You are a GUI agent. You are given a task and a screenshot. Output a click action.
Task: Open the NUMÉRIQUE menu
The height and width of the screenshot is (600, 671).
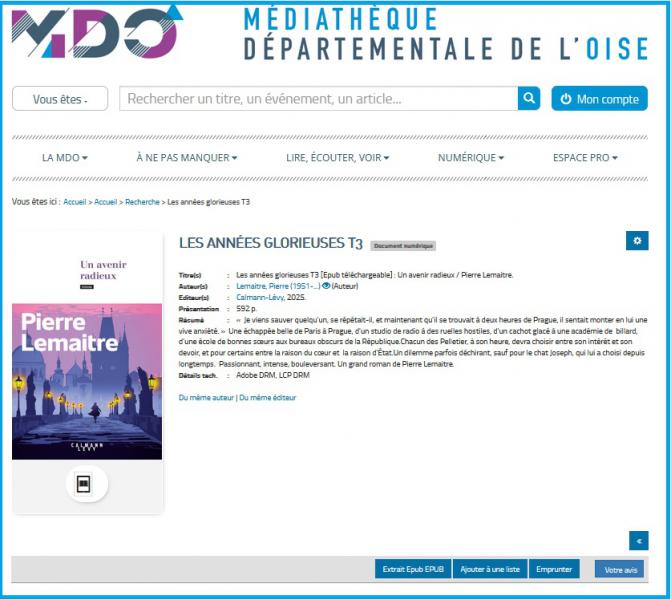pyautogui.click(x=470, y=158)
